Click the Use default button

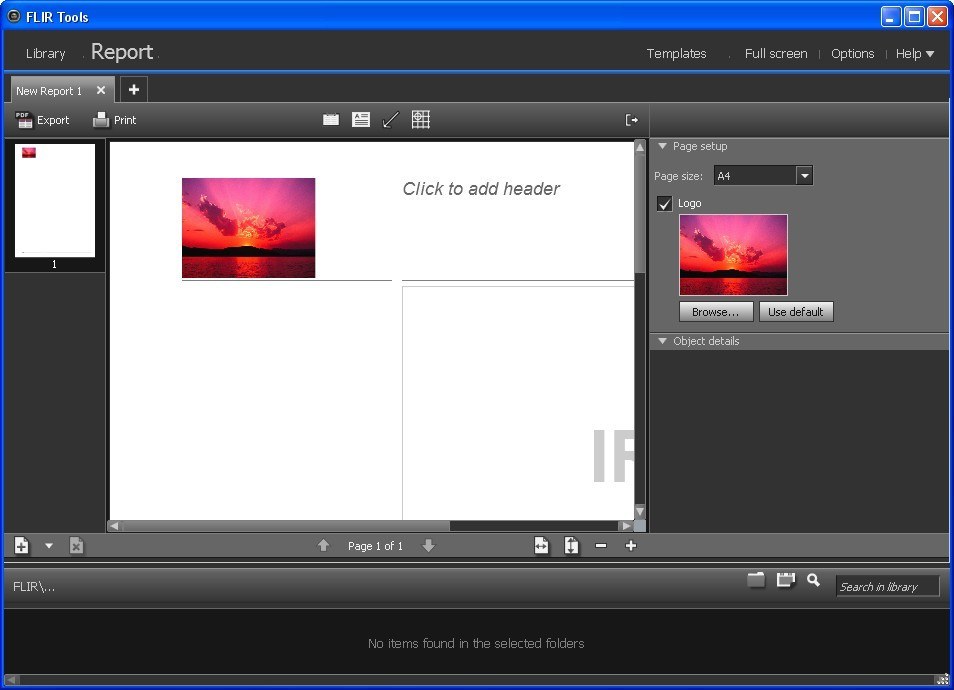[796, 311]
